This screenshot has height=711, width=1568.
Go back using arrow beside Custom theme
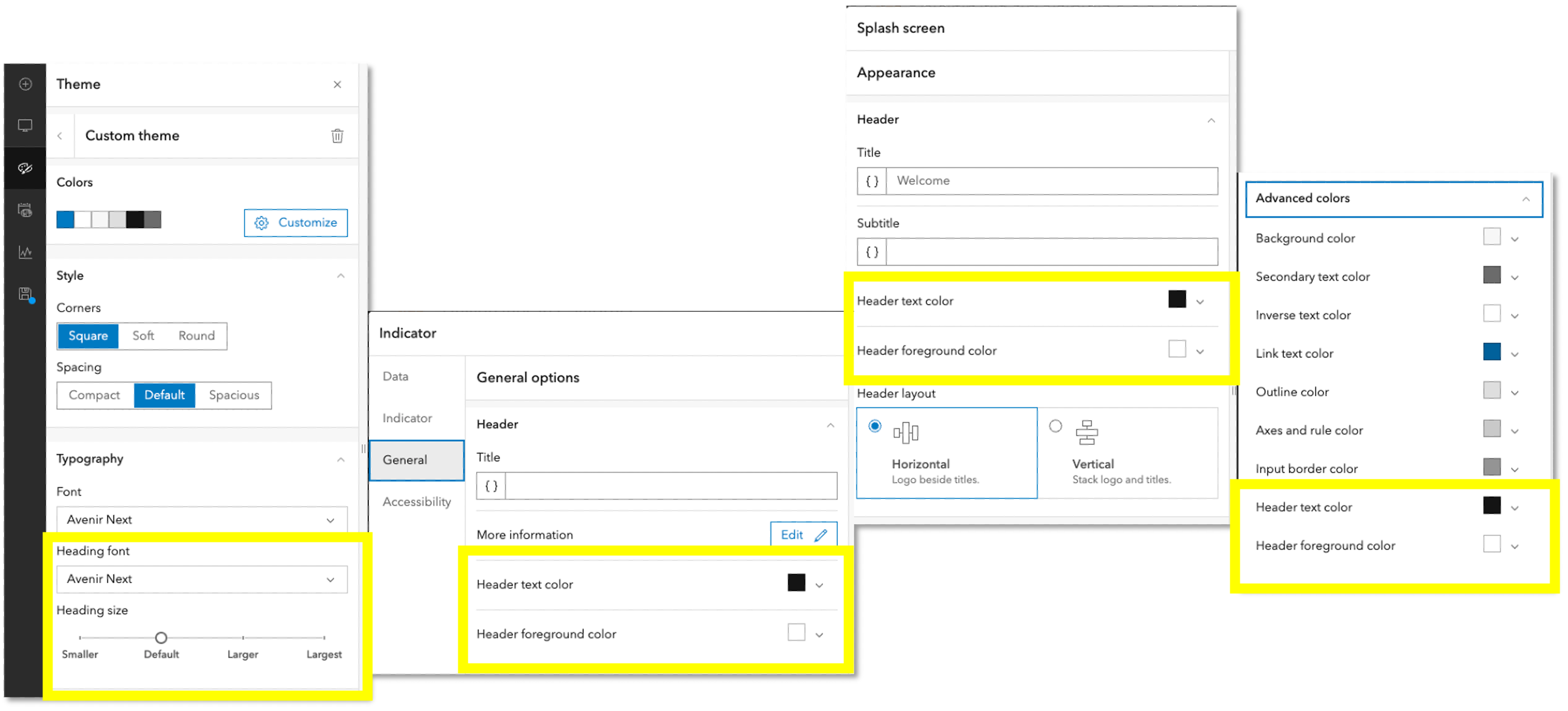tap(60, 136)
